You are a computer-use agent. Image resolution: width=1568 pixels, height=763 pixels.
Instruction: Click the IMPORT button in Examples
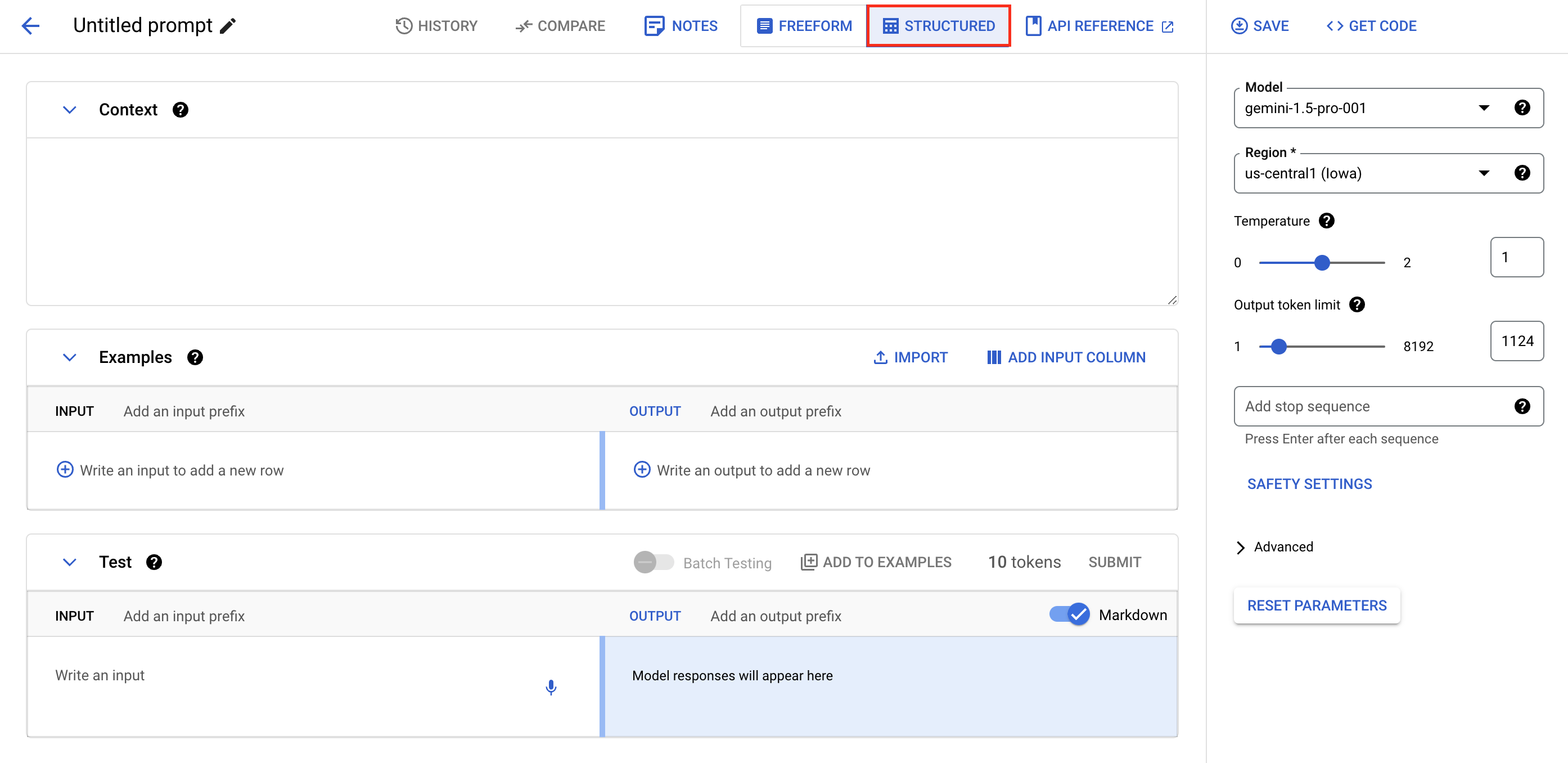coord(910,357)
